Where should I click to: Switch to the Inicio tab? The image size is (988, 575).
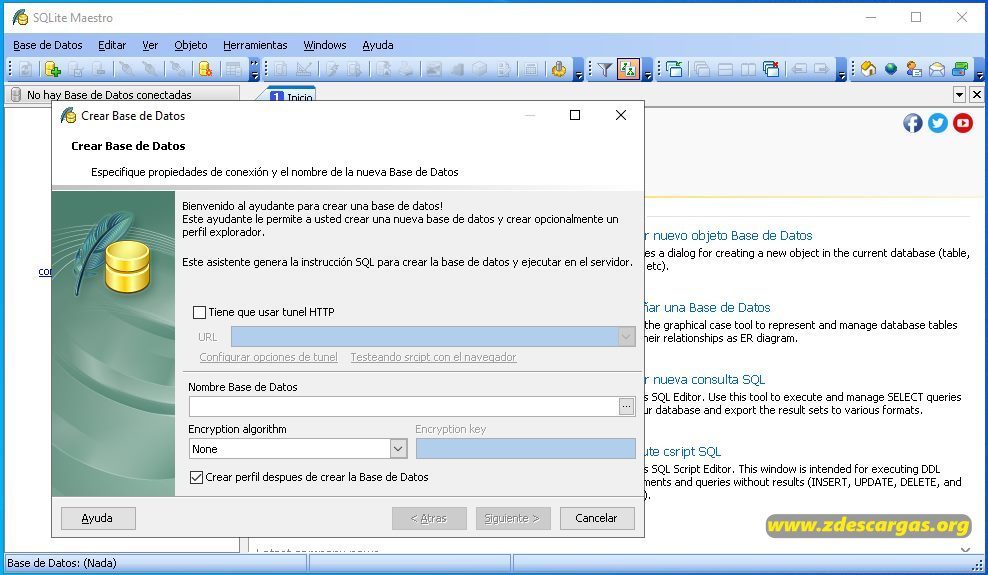(x=292, y=96)
